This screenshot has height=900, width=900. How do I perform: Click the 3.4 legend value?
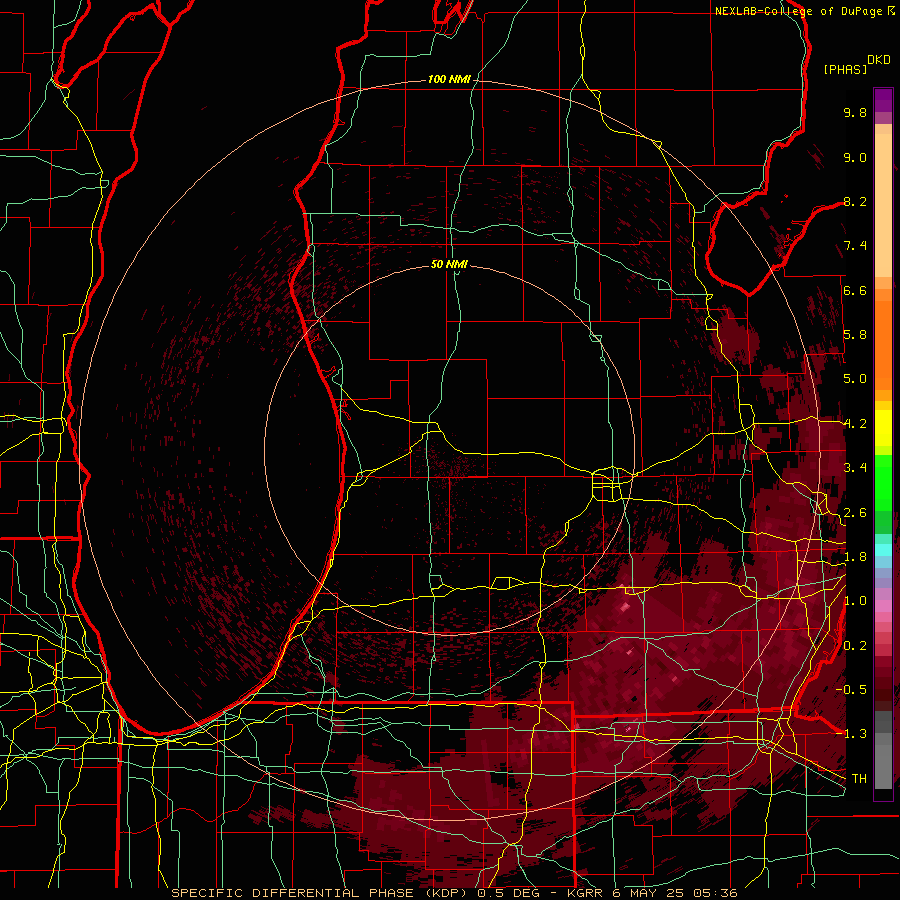click(855, 468)
